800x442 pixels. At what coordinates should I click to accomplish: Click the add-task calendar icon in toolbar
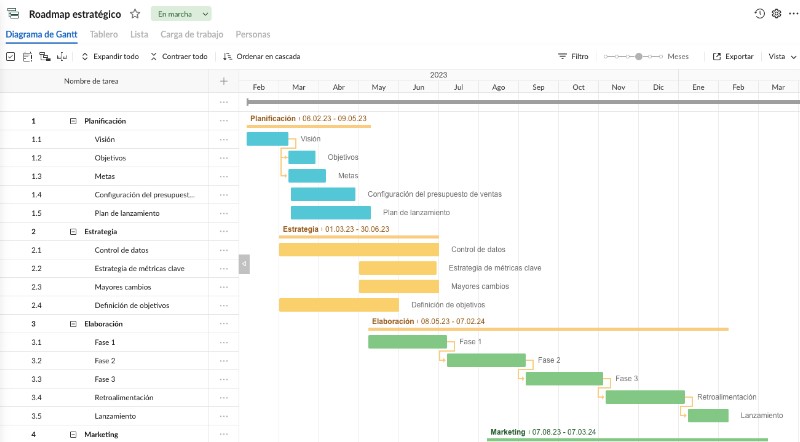click(x=28, y=57)
